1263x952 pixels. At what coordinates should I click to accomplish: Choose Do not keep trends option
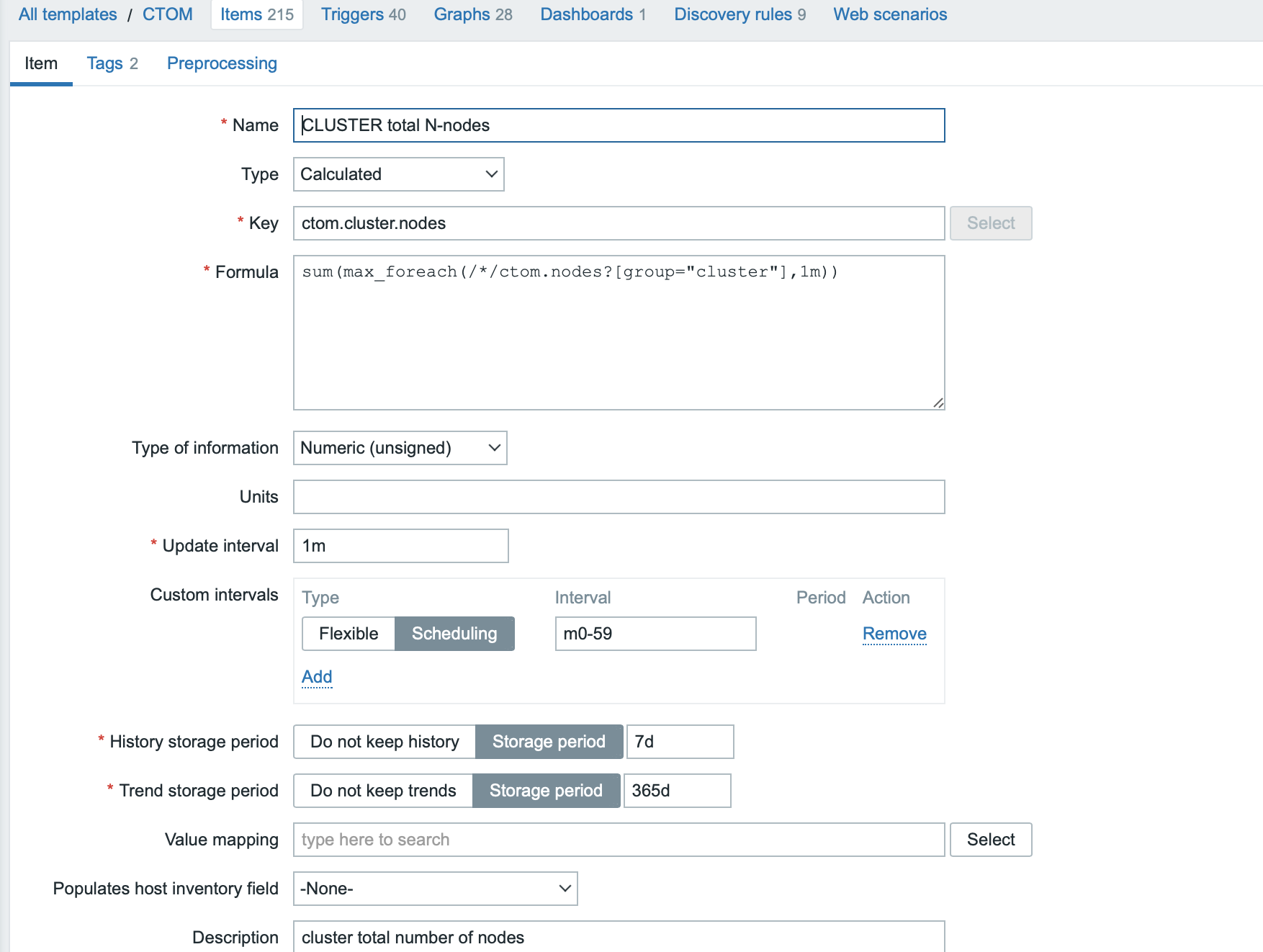383,791
